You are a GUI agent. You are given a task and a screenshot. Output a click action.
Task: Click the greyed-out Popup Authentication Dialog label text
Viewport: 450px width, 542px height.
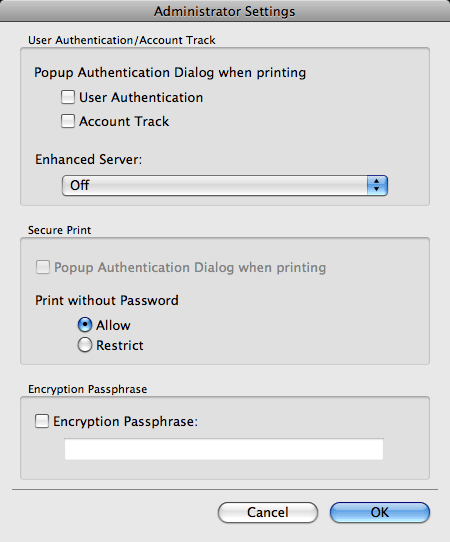(x=190, y=268)
